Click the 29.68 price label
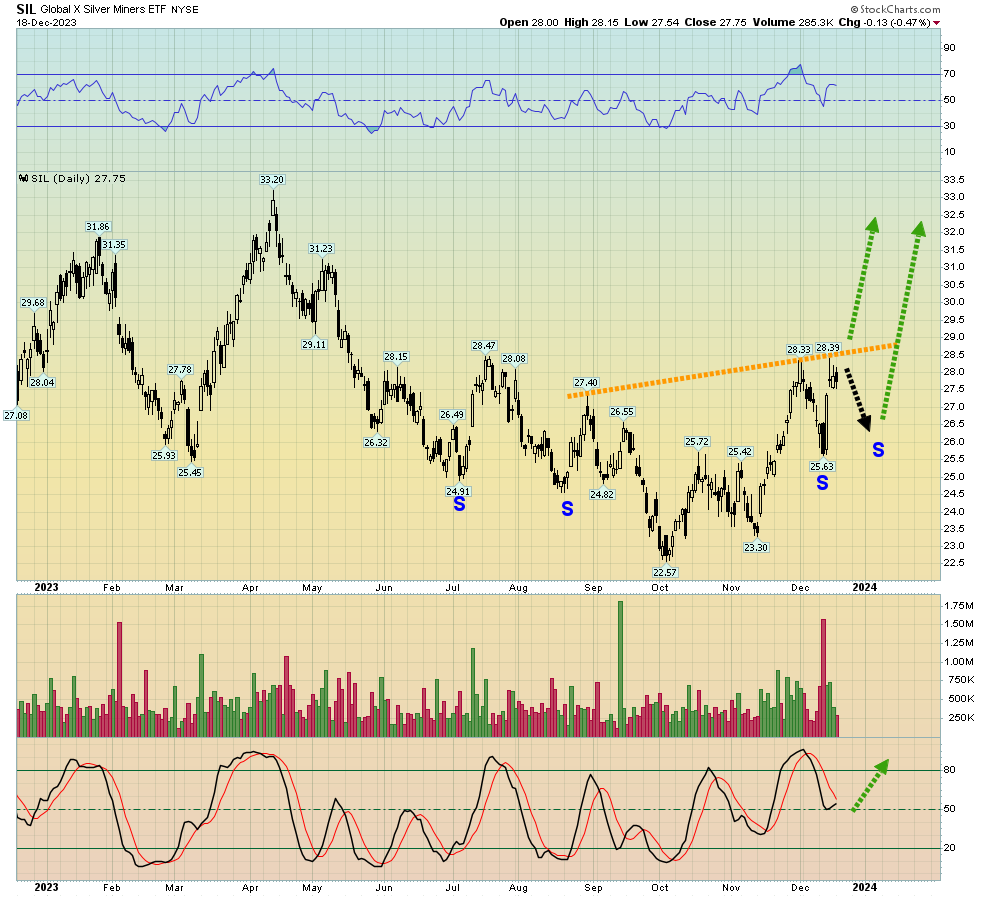 point(33,302)
